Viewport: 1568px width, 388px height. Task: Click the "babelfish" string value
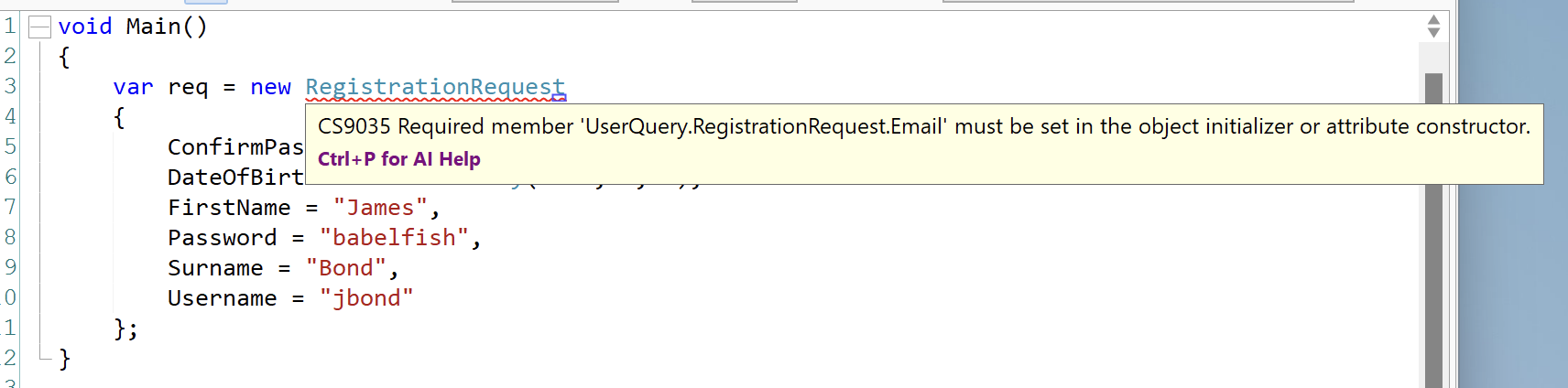[x=394, y=238]
